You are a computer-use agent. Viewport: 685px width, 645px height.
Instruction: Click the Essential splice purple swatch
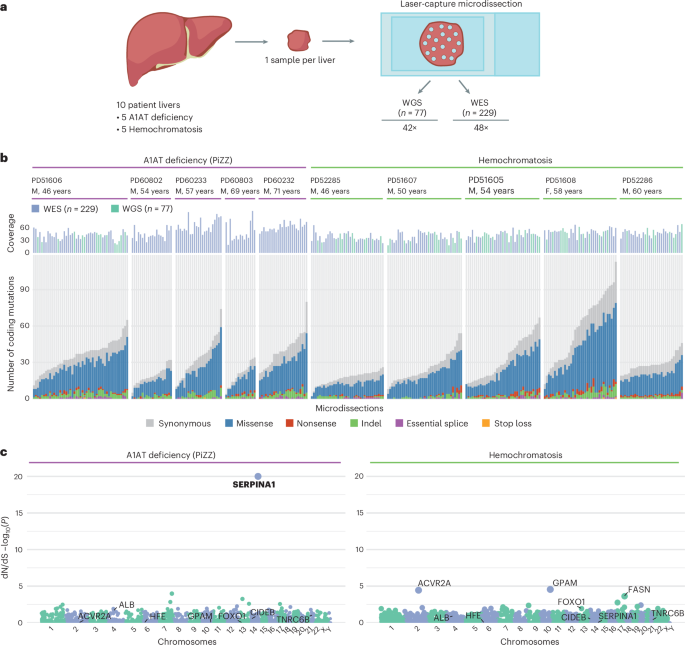click(399, 423)
